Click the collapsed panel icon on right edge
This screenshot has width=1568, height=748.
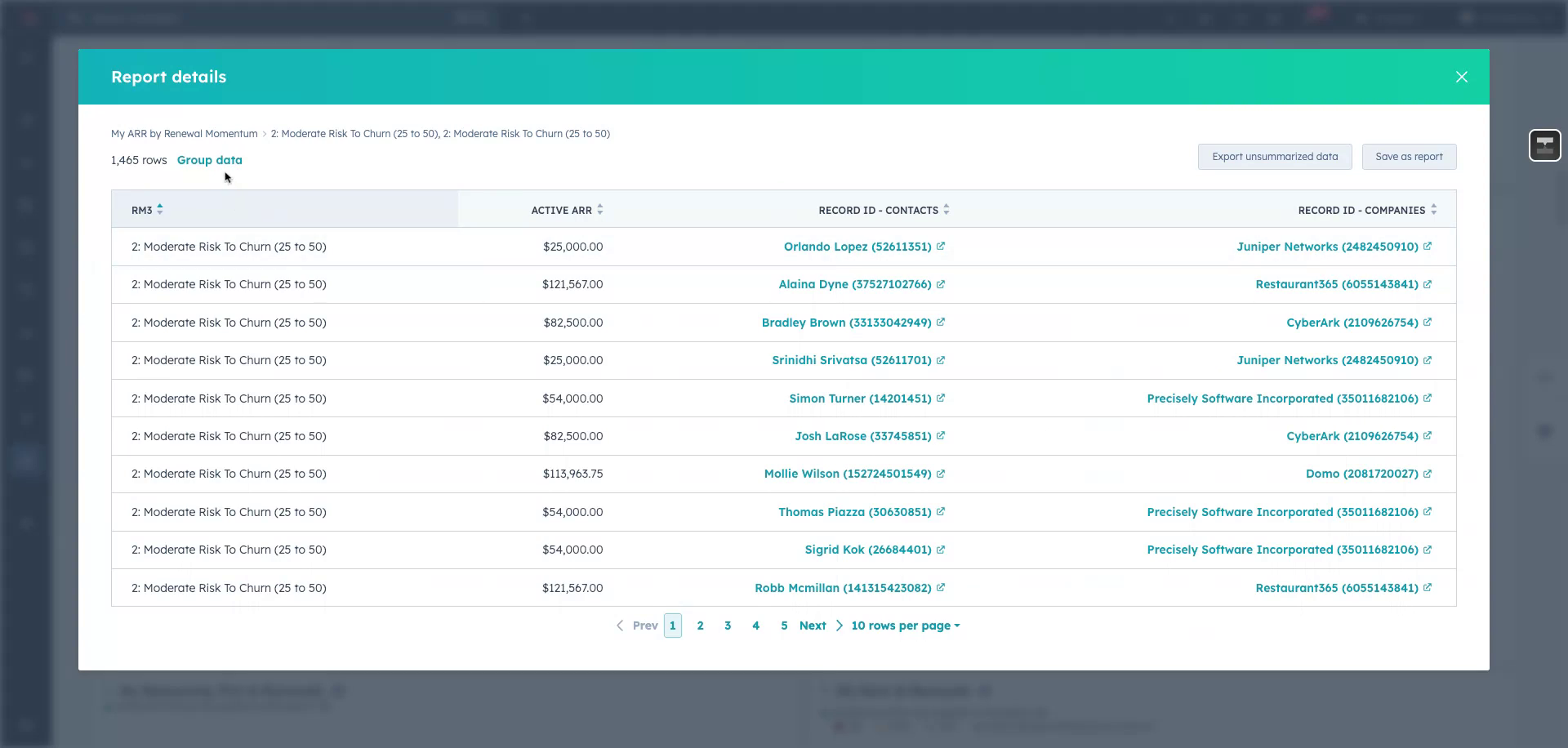pyautogui.click(x=1544, y=145)
